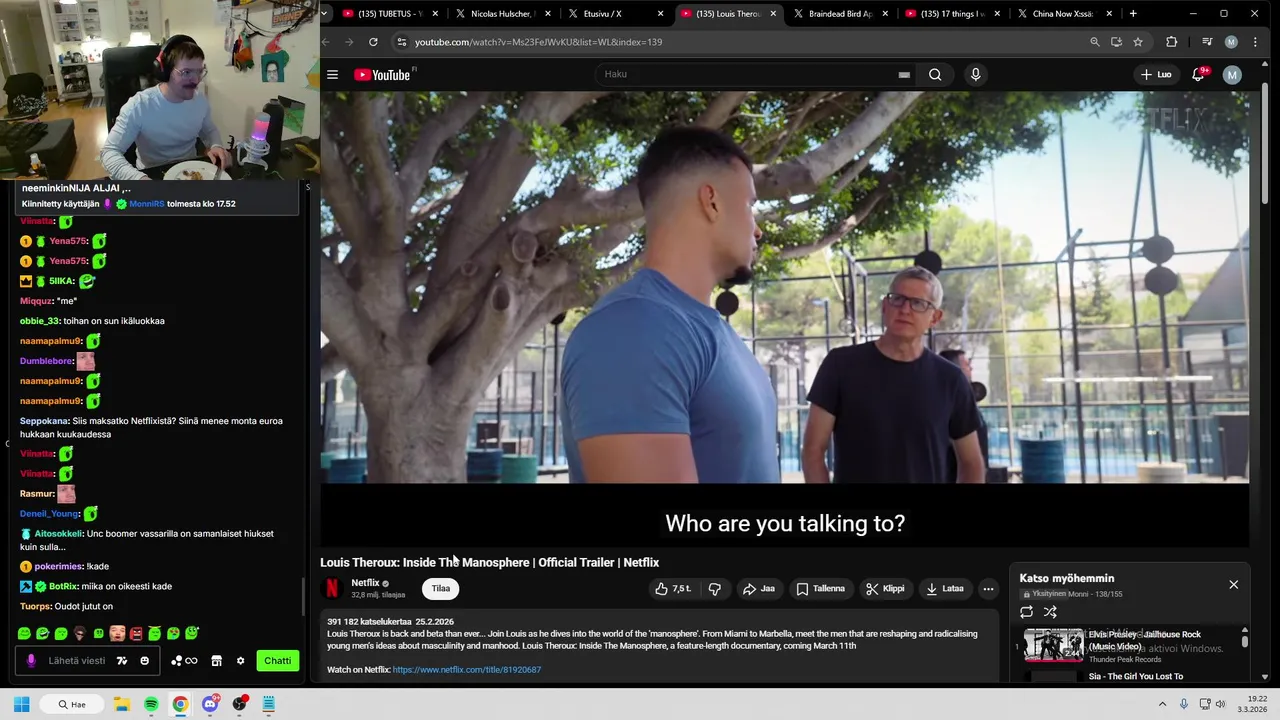Click Seppokana username in chat

44,421
